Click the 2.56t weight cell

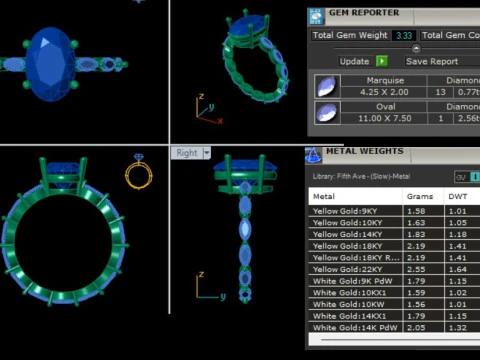(467, 118)
